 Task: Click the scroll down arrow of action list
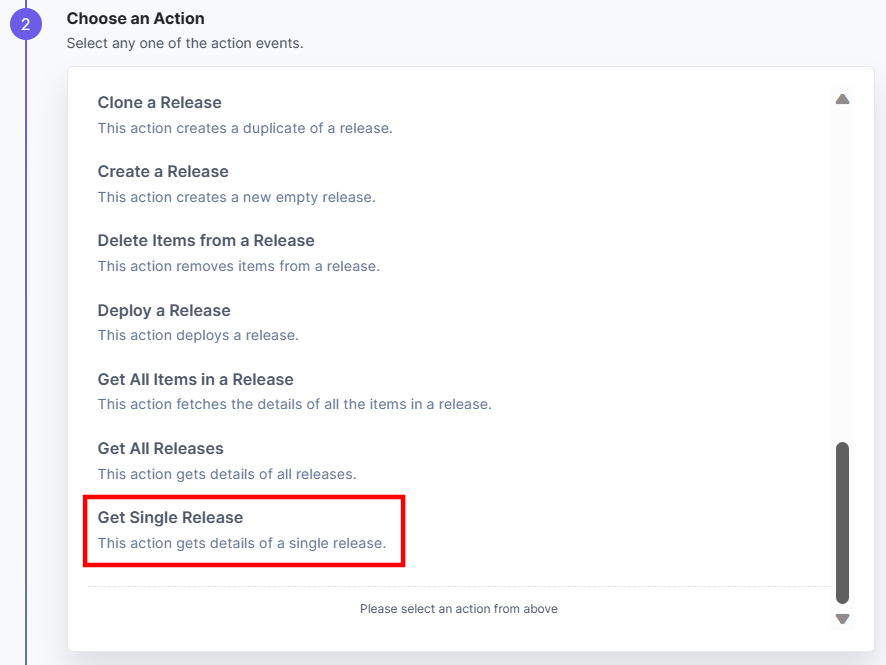pyautogui.click(x=842, y=619)
